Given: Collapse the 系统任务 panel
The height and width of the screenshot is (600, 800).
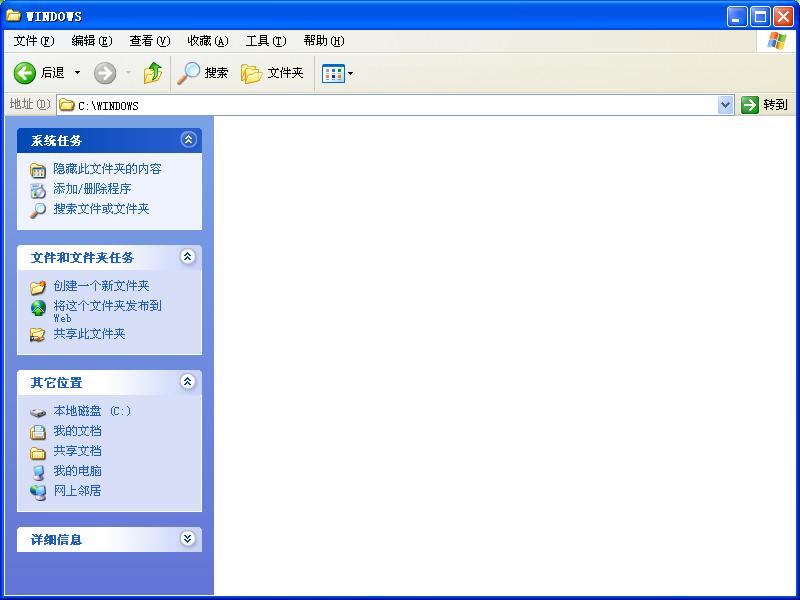Looking at the screenshot, I should click(x=188, y=139).
